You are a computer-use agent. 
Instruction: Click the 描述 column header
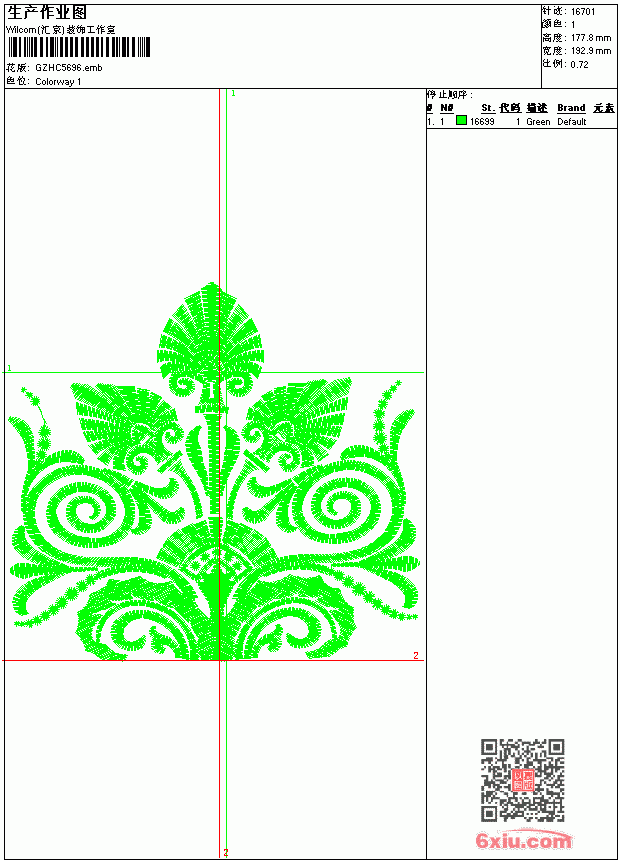coord(537,108)
